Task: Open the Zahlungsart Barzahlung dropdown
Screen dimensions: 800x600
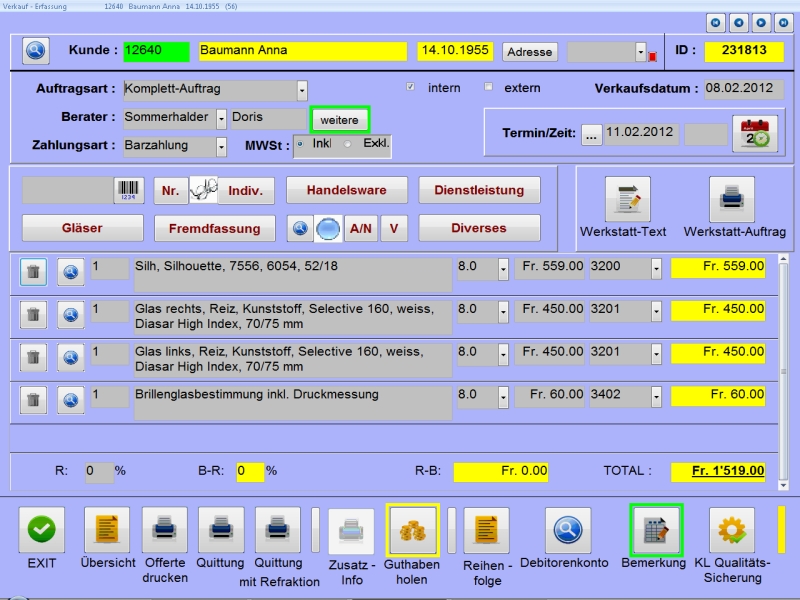Action: 221,147
